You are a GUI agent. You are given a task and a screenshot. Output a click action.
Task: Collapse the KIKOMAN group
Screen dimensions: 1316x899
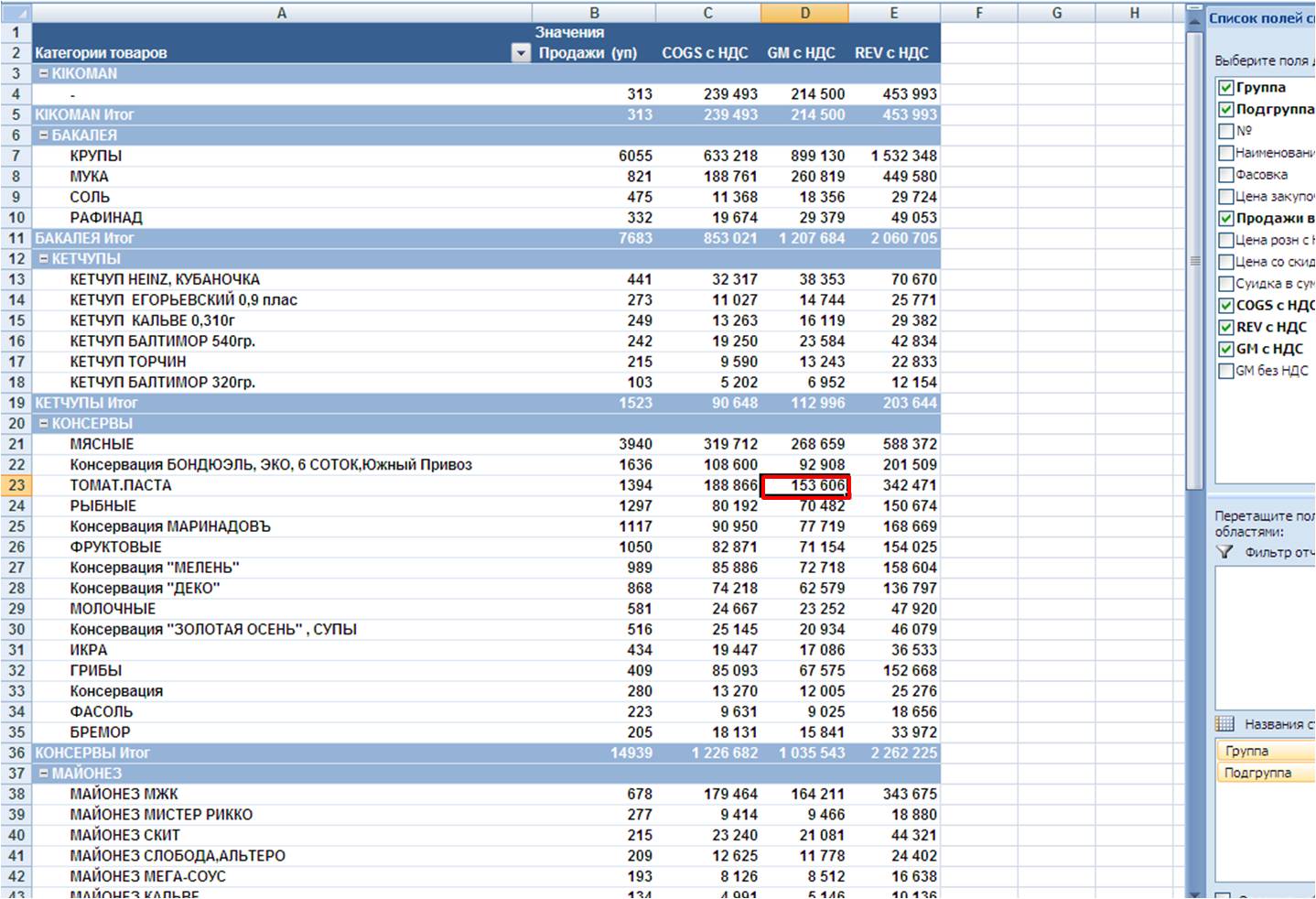coord(43,73)
